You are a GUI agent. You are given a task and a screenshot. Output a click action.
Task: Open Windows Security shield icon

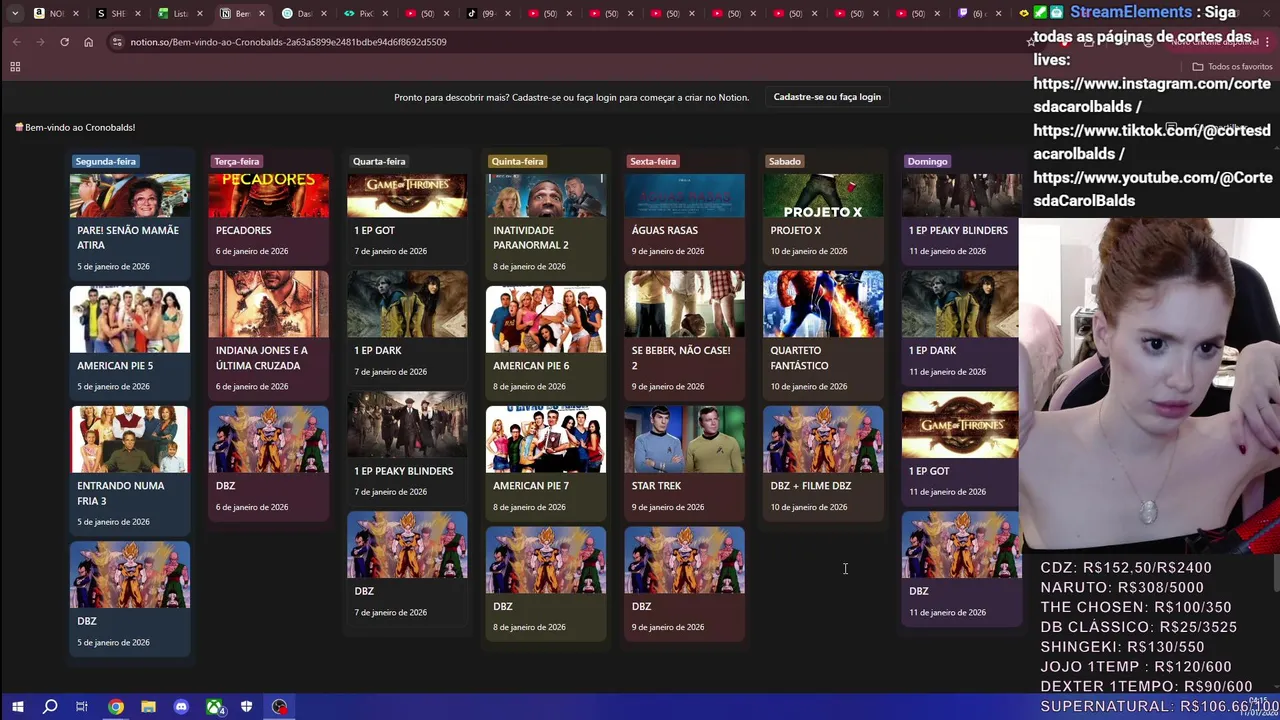pyautogui.click(x=246, y=707)
